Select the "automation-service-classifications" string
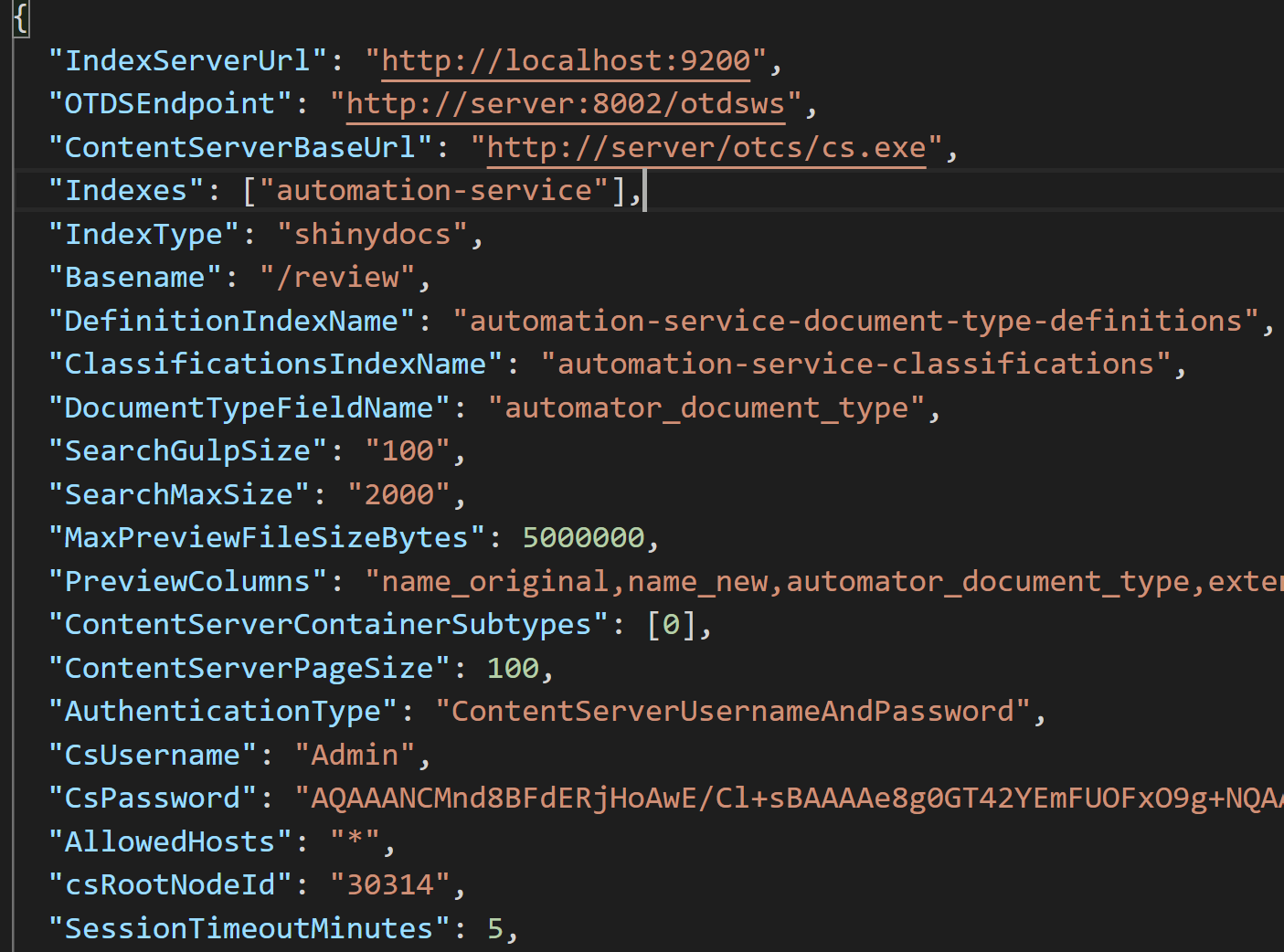Screen dimensions: 1284x952 pyautogui.click(x=855, y=365)
